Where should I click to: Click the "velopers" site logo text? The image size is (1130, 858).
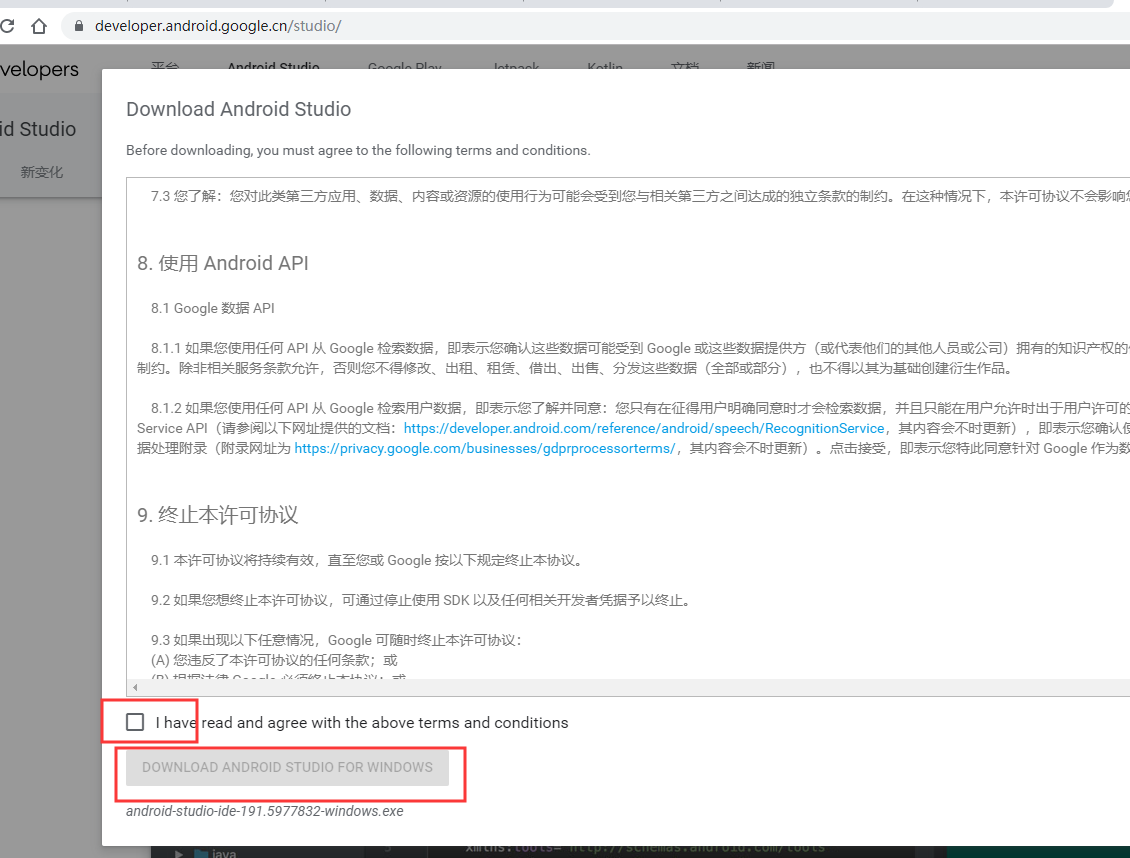[40, 69]
